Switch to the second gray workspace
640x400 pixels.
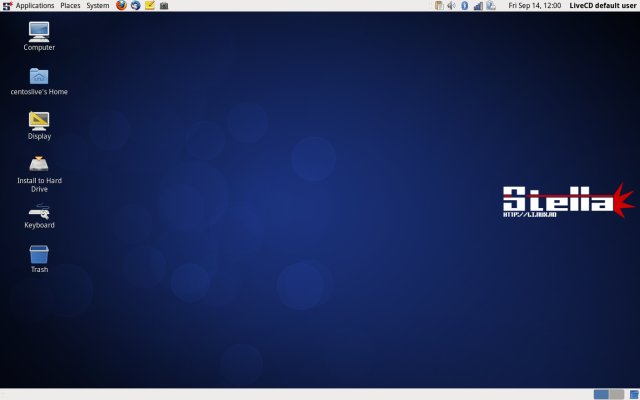click(x=616, y=394)
